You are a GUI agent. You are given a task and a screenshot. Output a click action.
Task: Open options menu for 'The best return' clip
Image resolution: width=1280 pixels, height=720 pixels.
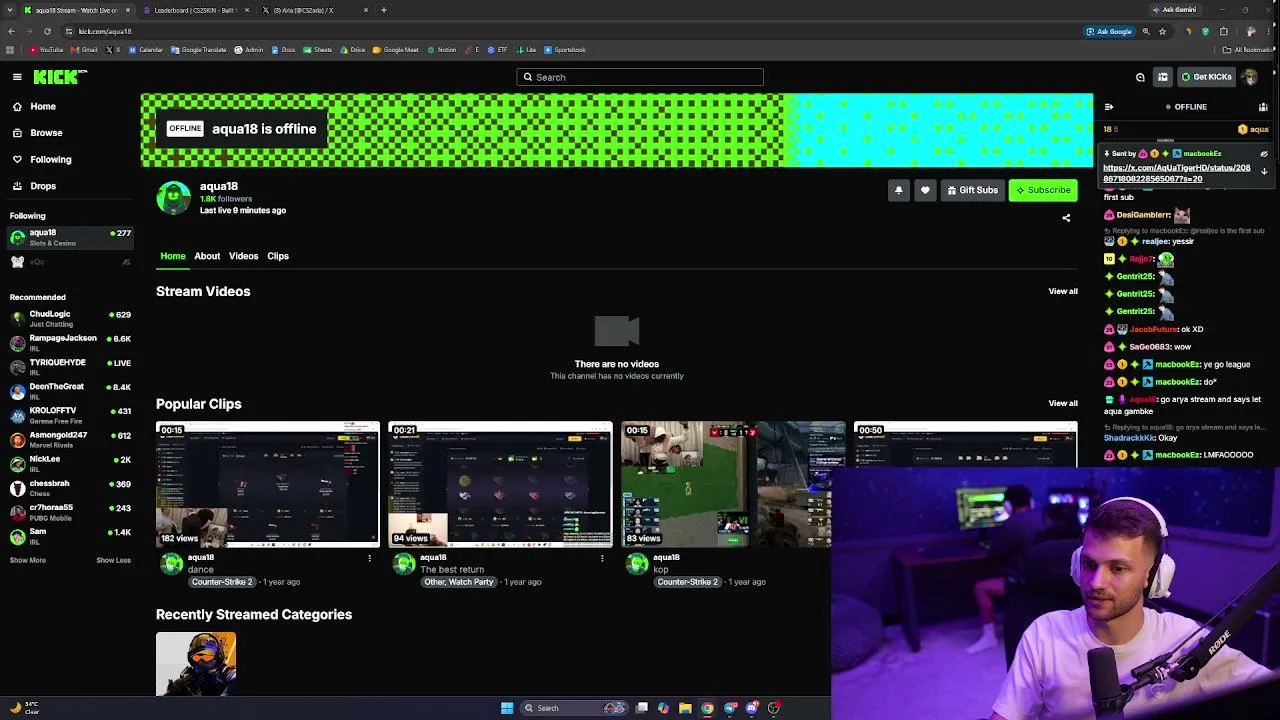tap(601, 558)
